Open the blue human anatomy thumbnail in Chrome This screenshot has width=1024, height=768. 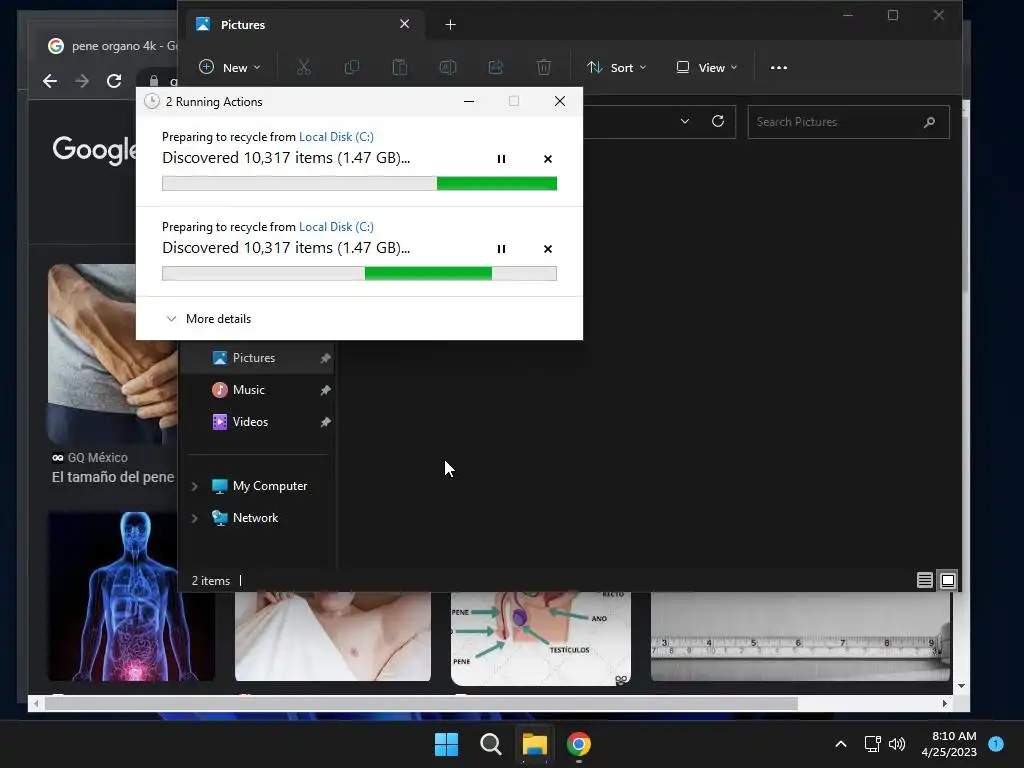(x=131, y=596)
